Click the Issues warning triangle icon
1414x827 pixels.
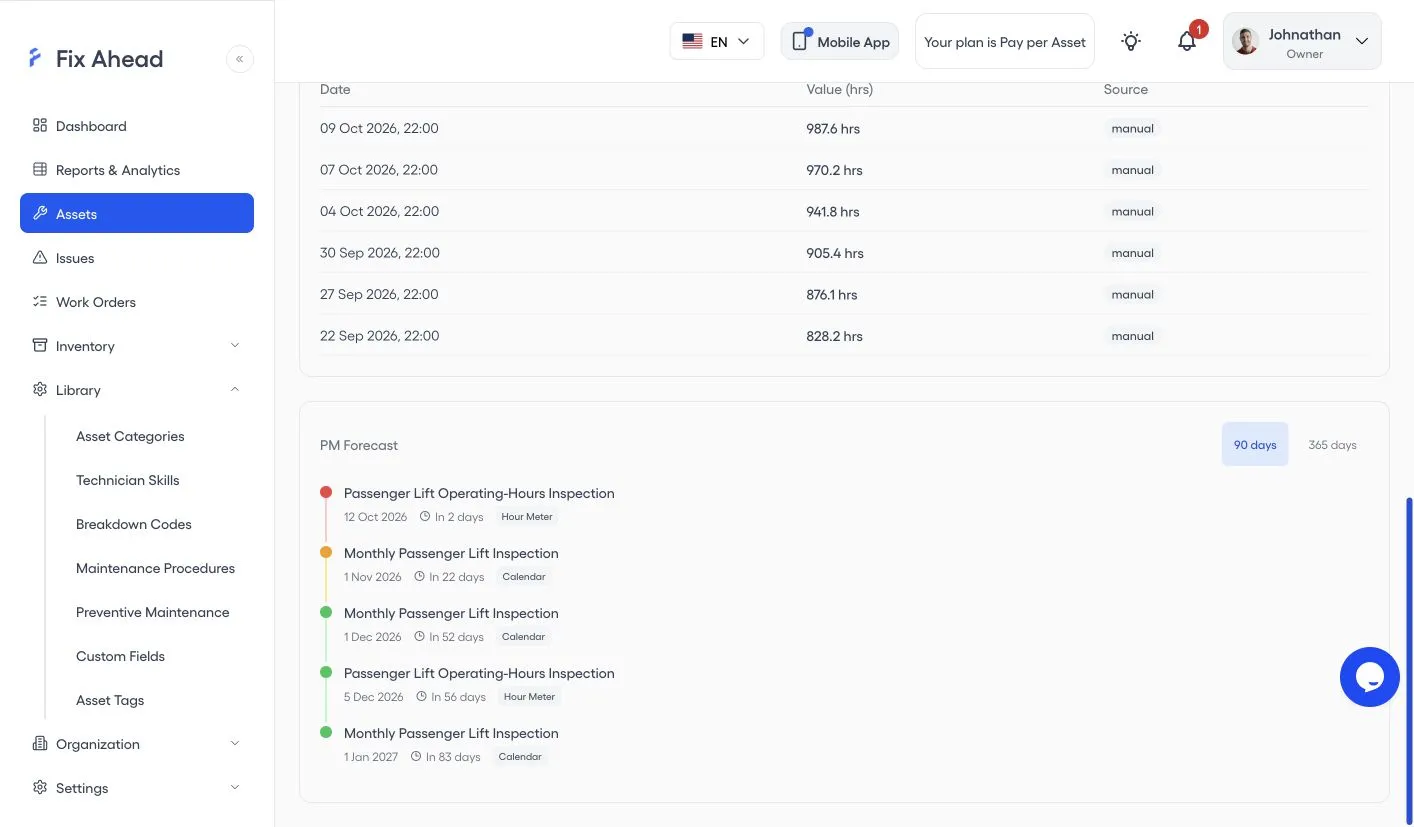pyautogui.click(x=40, y=257)
